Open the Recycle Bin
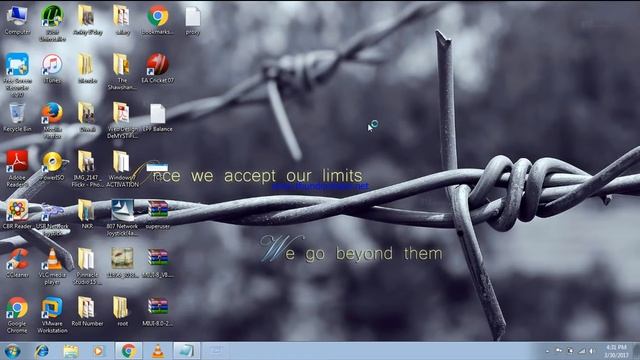The height and width of the screenshot is (360, 640). pos(17,118)
